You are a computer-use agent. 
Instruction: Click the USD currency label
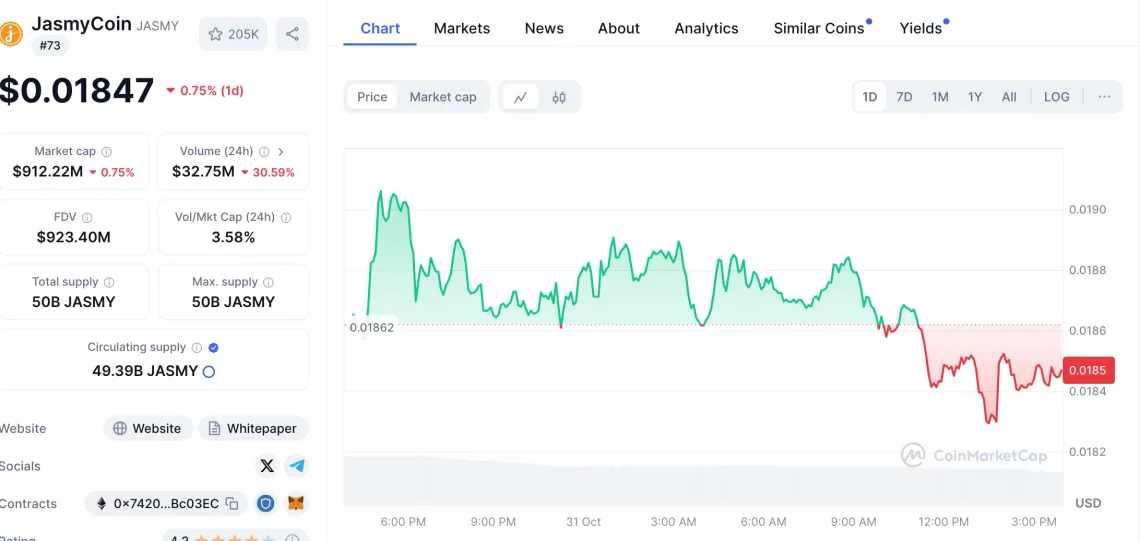(1088, 502)
